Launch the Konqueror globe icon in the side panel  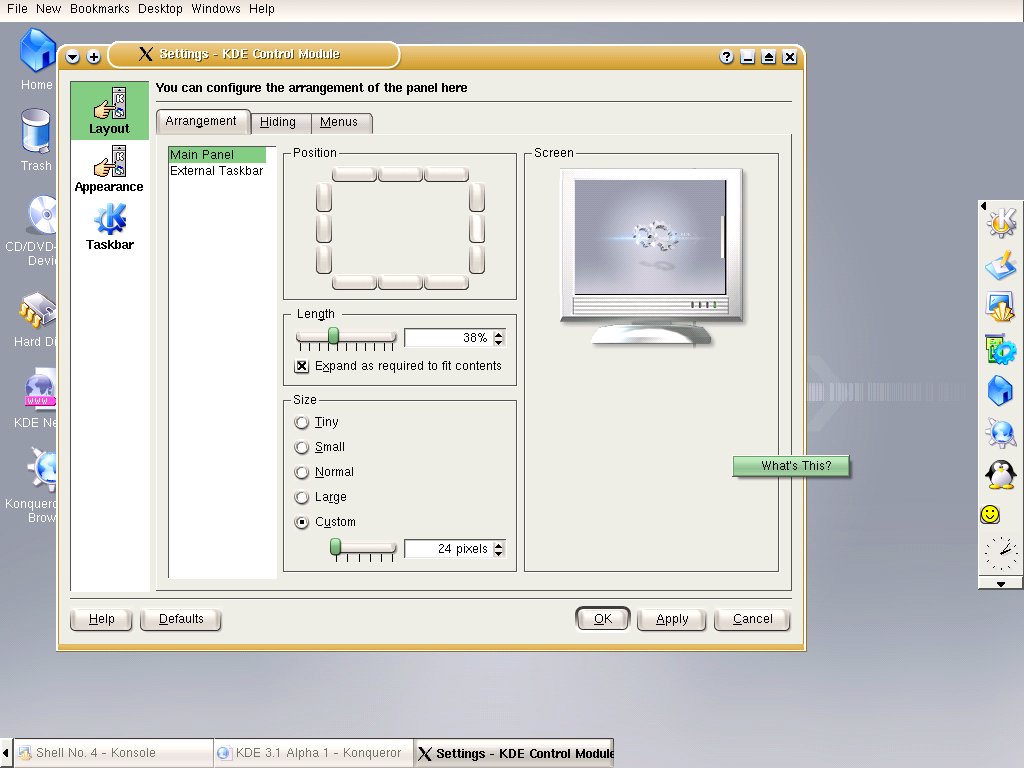coord(1001,432)
